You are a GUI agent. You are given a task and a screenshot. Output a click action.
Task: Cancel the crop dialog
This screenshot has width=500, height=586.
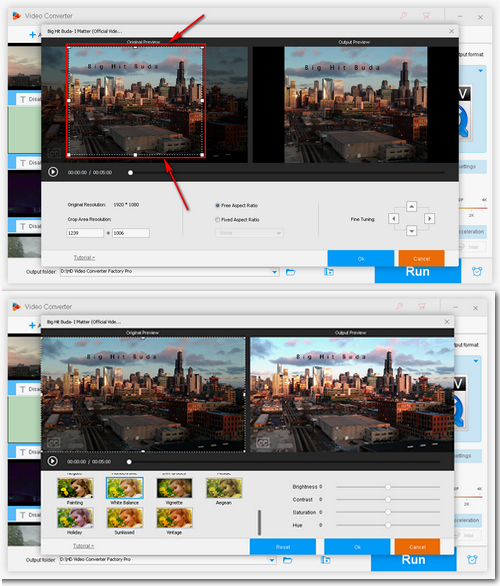[x=422, y=258]
